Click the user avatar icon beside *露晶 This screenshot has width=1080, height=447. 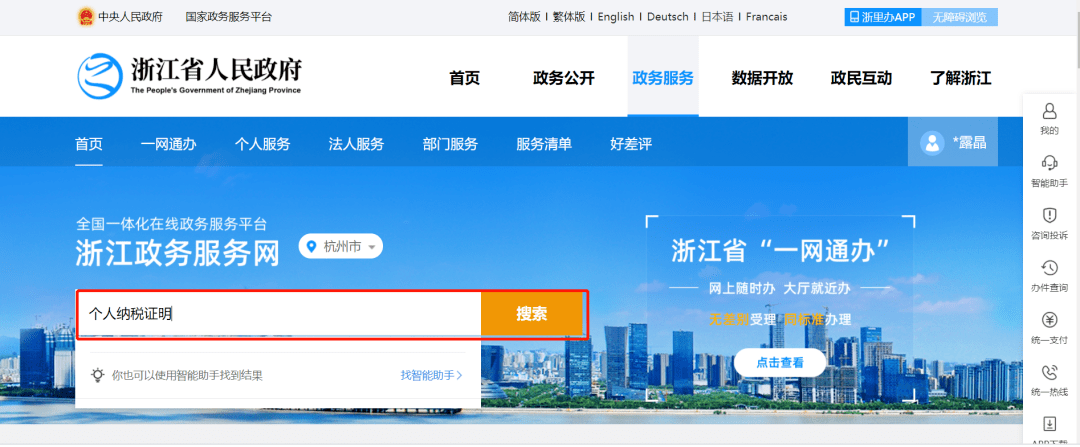point(932,143)
